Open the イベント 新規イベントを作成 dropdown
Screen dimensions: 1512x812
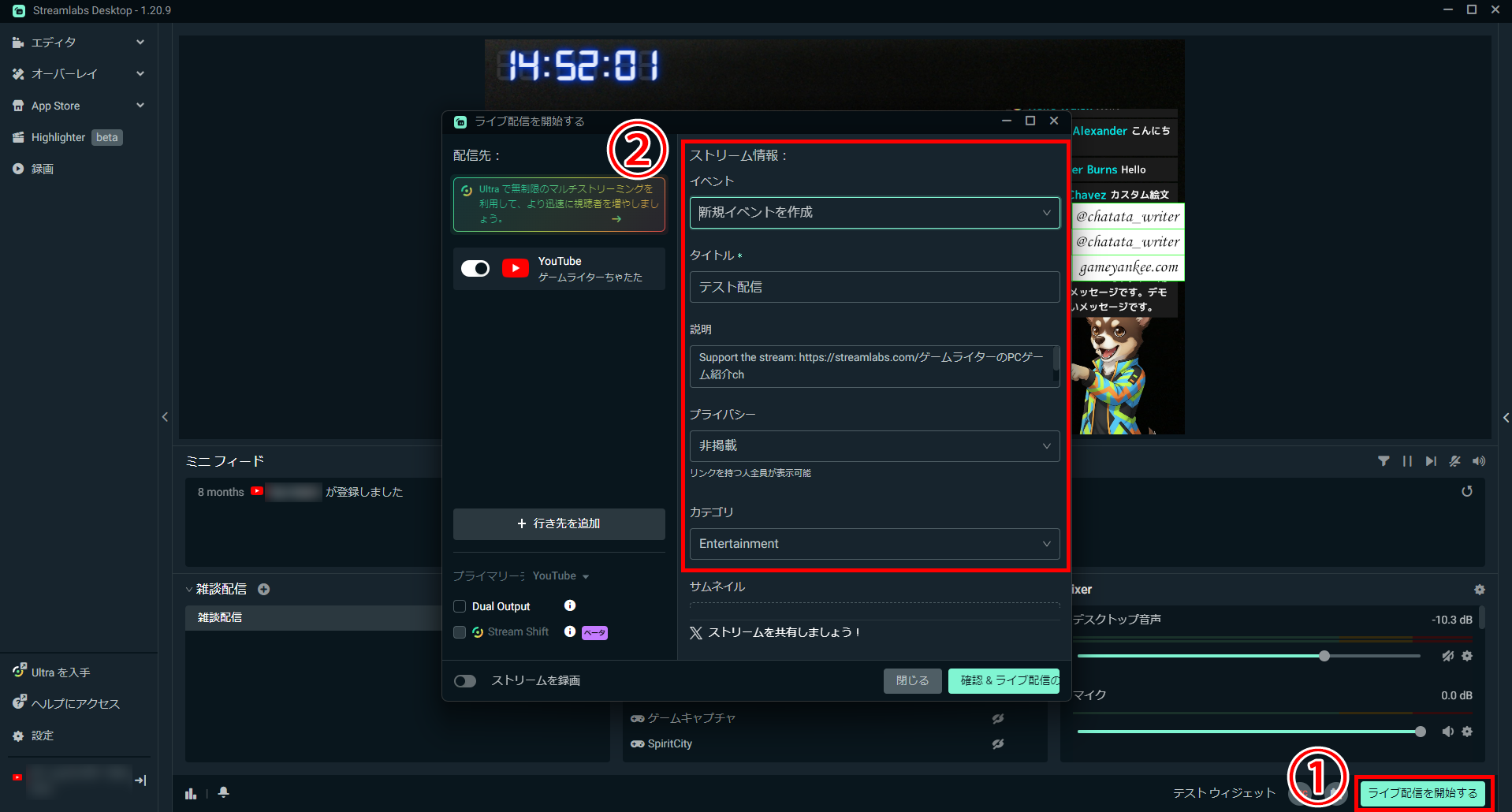tap(874, 213)
